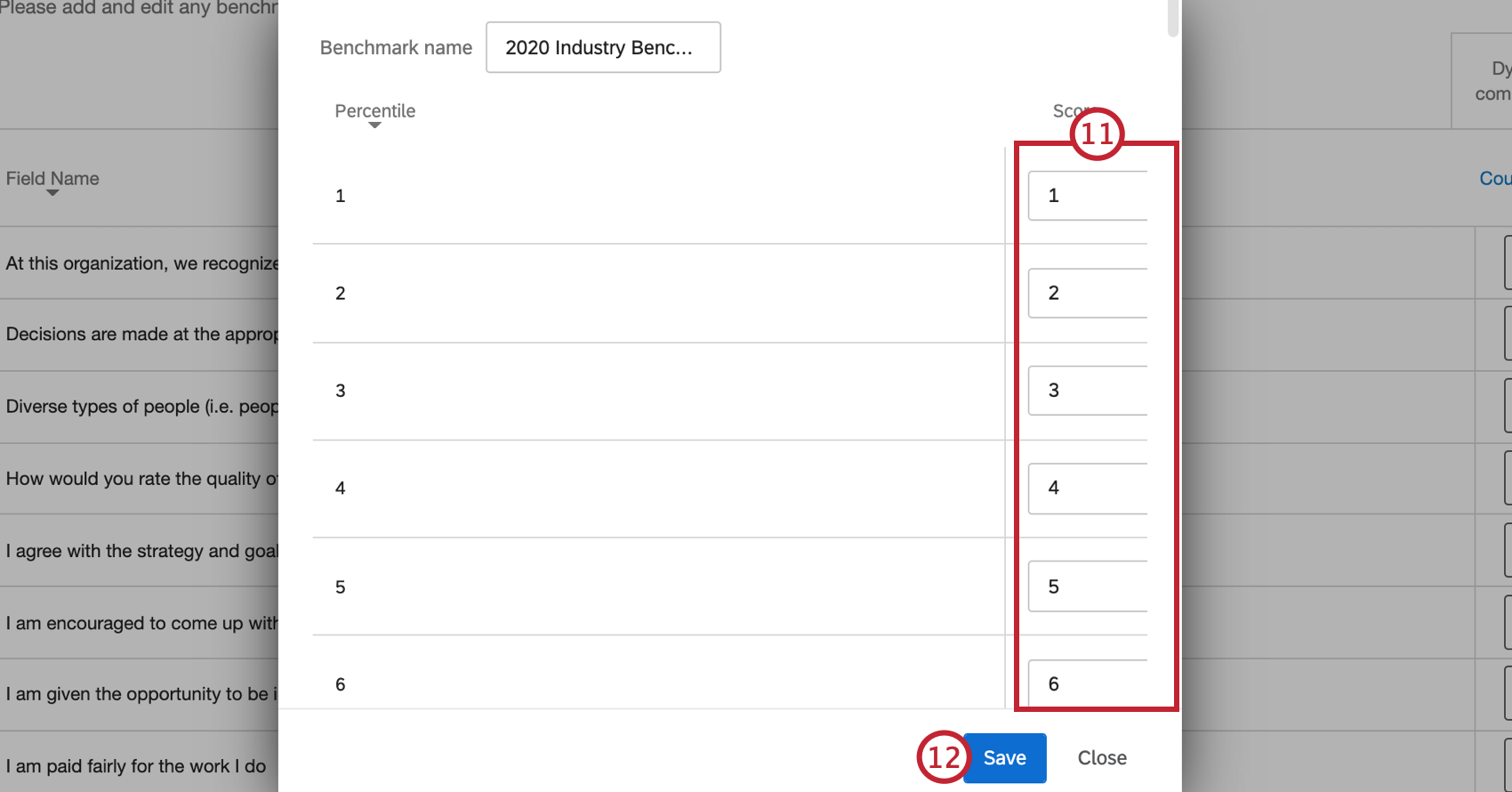The image size is (1512, 792).
Task: Edit the Benchmark name field
Action: point(603,47)
